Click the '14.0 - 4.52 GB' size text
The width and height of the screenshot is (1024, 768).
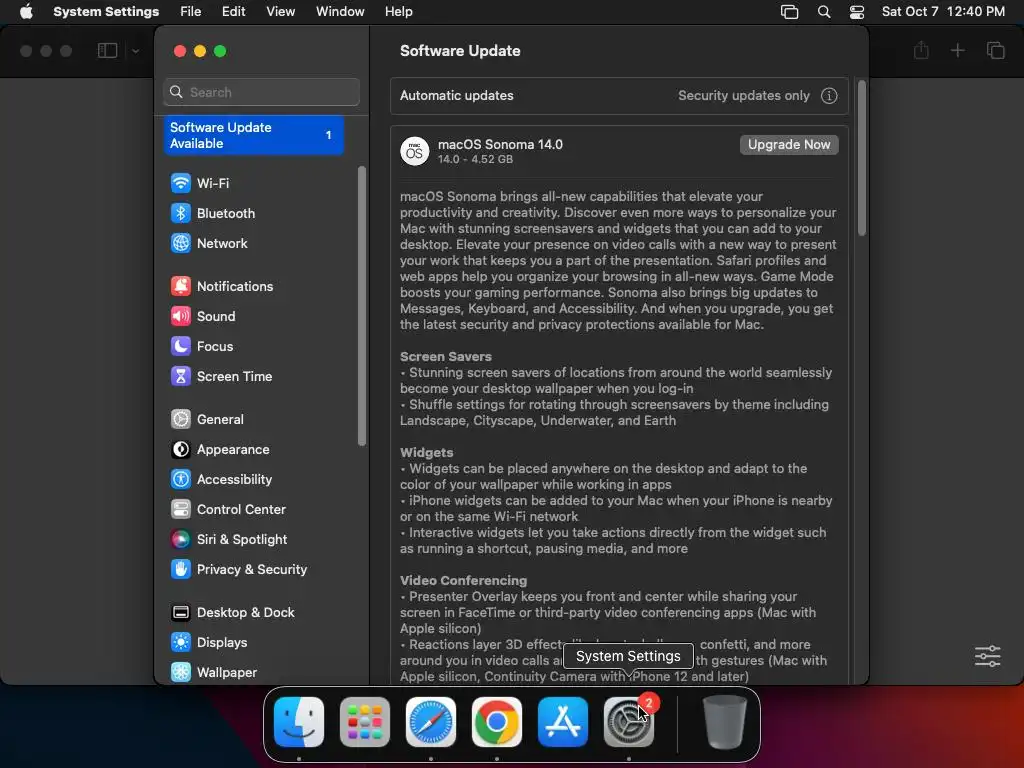tap(475, 159)
